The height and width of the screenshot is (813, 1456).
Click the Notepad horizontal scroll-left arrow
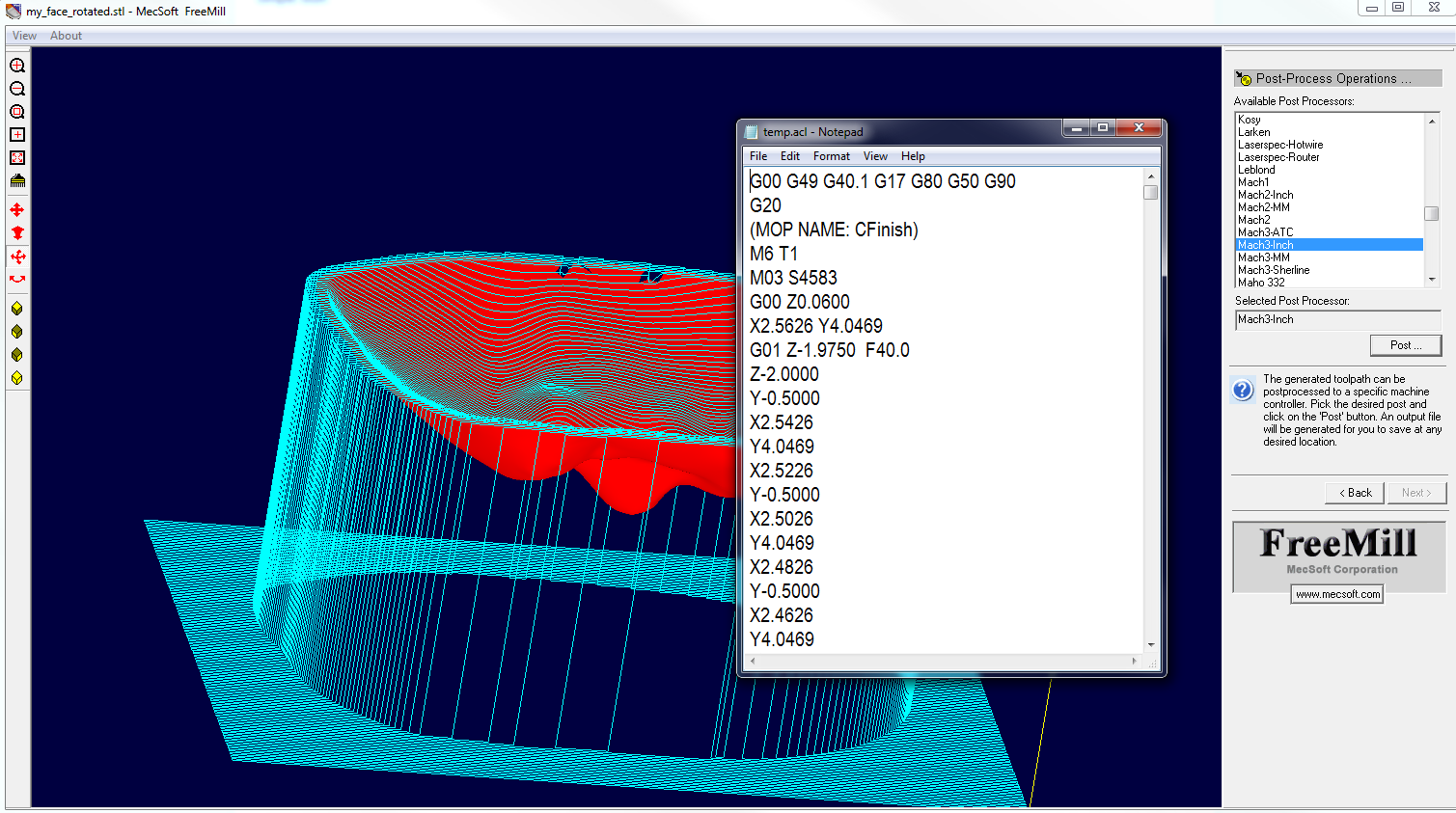pos(753,662)
